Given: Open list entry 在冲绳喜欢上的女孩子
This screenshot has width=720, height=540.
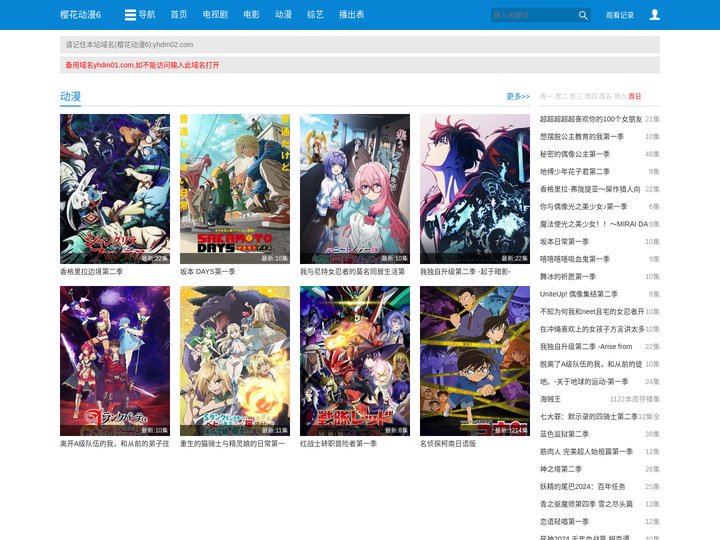Looking at the screenshot, I should [x=592, y=329].
